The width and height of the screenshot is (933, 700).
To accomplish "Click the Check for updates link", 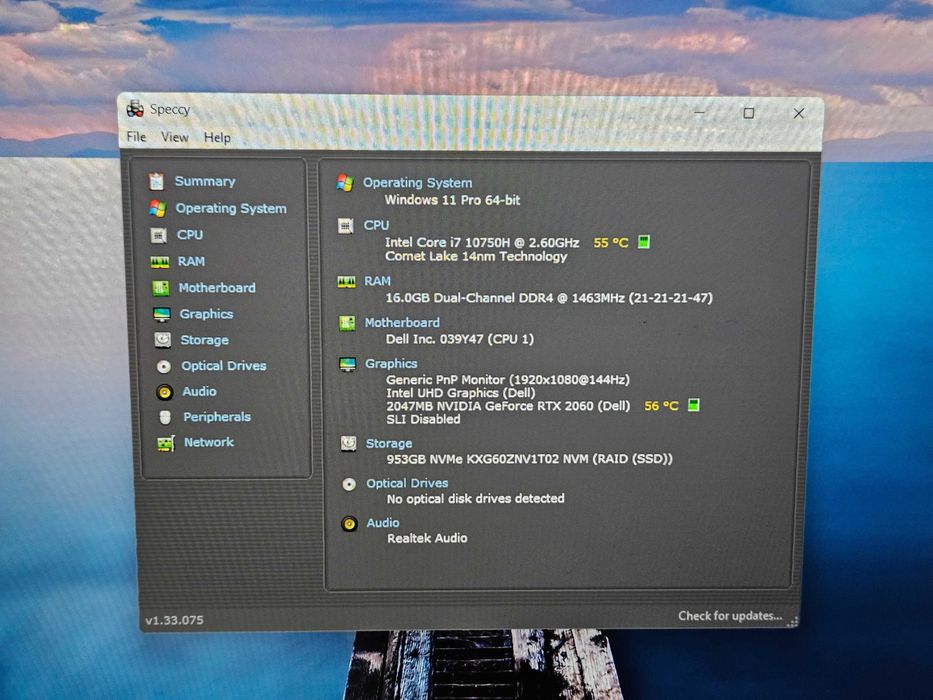I will click(730, 615).
